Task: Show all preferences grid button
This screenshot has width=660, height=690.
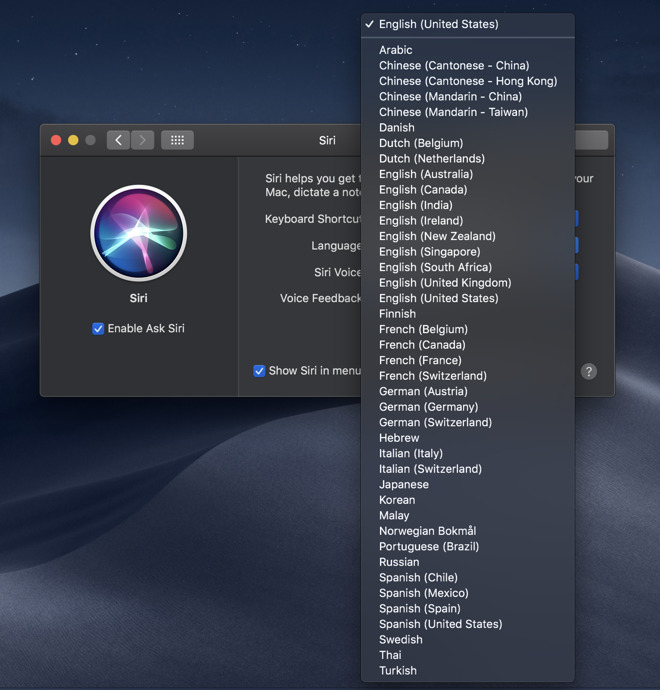Action: (177, 140)
